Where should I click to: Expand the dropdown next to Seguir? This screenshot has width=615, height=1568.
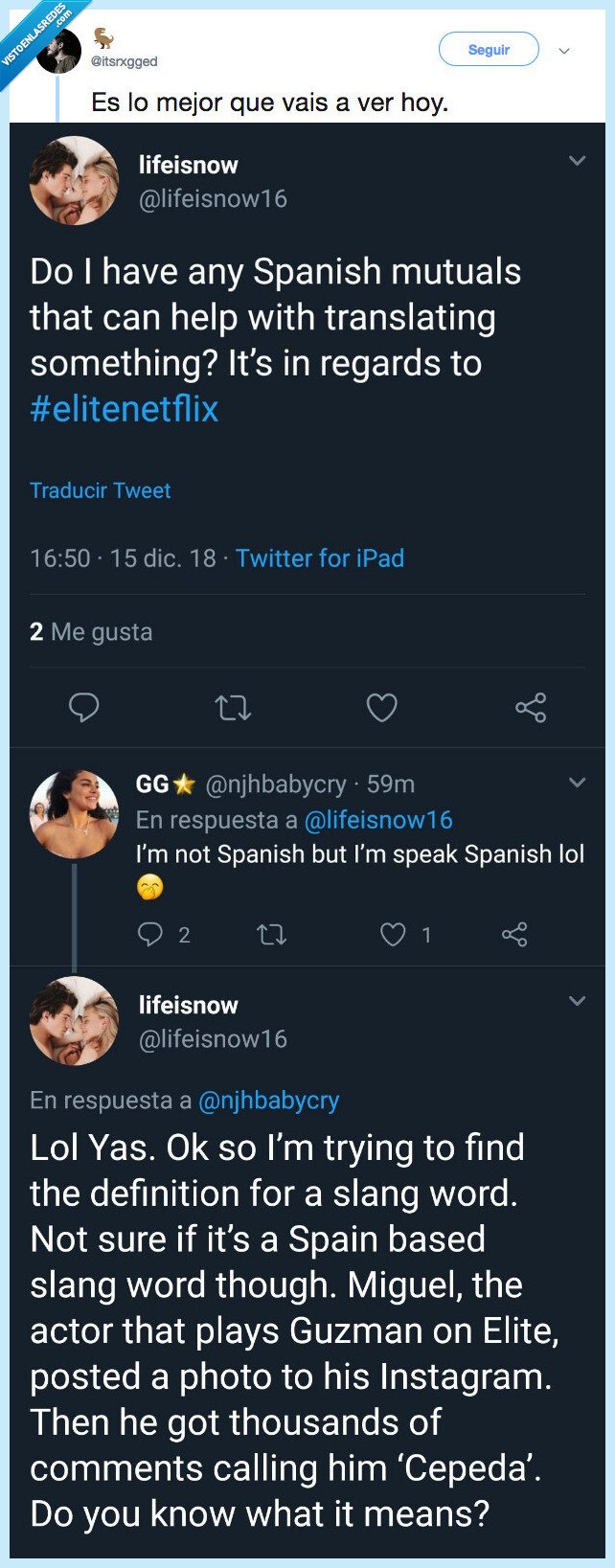[x=565, y=49]
